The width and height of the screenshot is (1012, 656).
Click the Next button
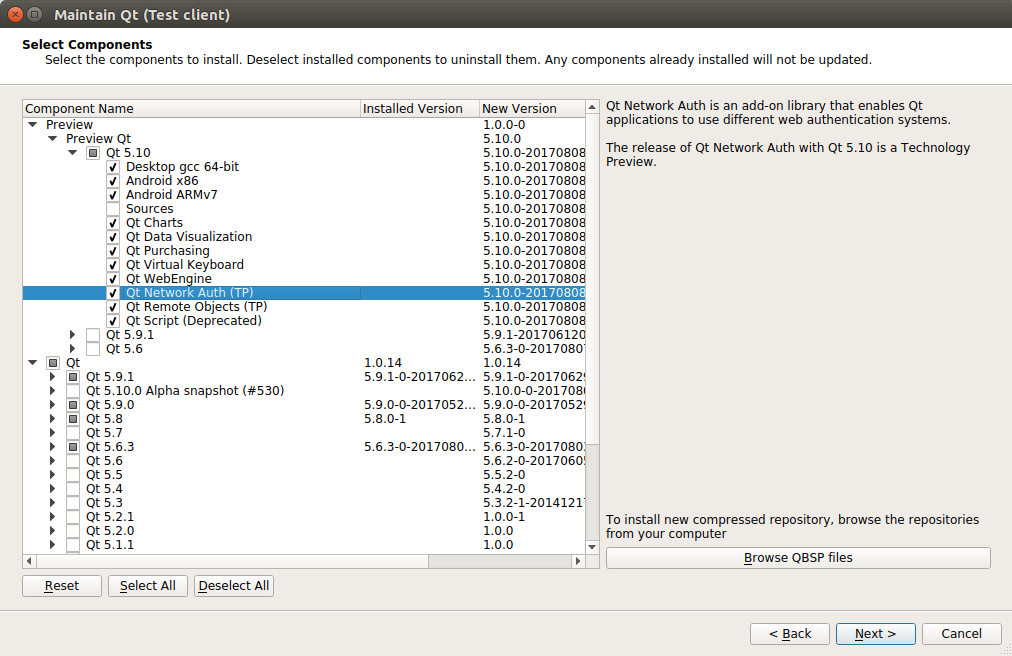pyautogui.click(x=875, y=633)
